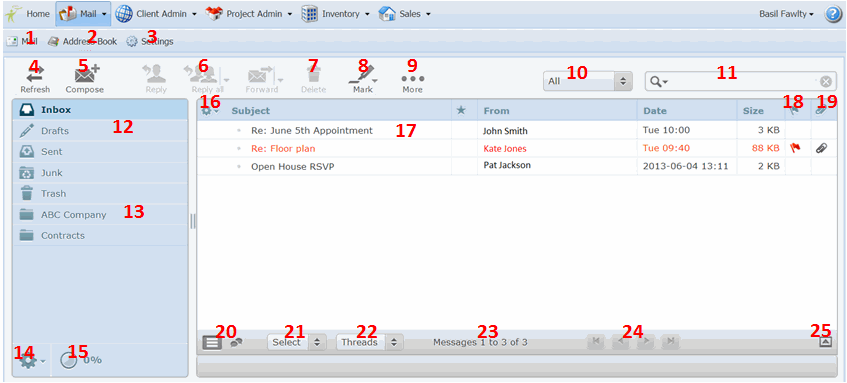
Task: Open folder actions gear at bottom left
Action: pyautogui.click(x=32, y=360)
